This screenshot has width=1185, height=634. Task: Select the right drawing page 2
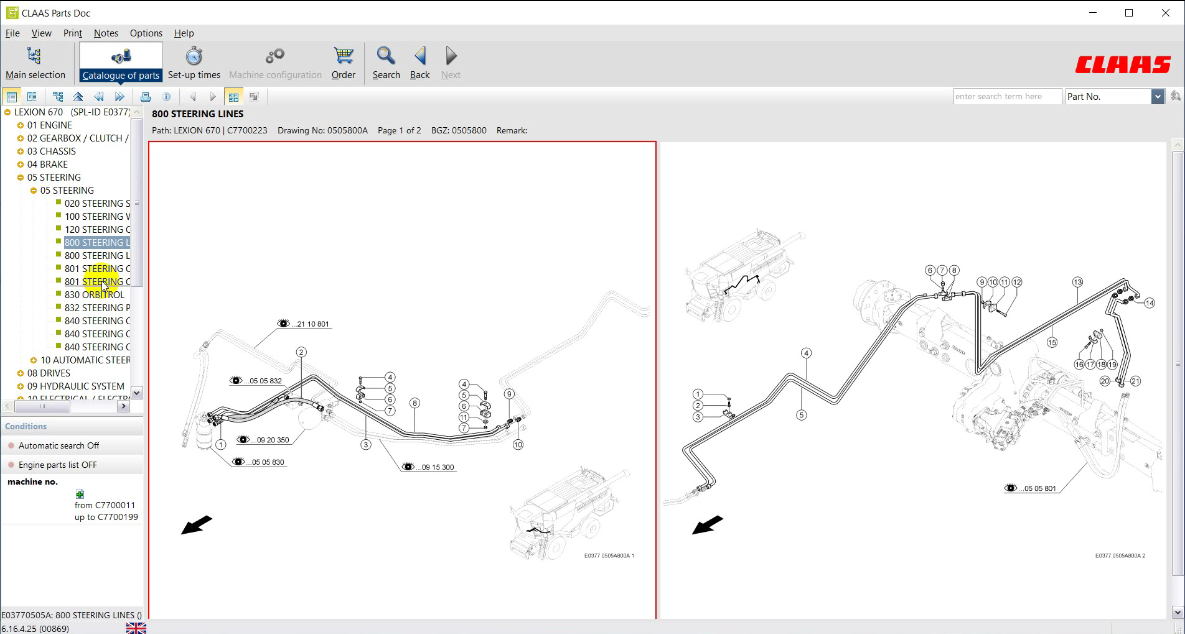tap(914, 380)
